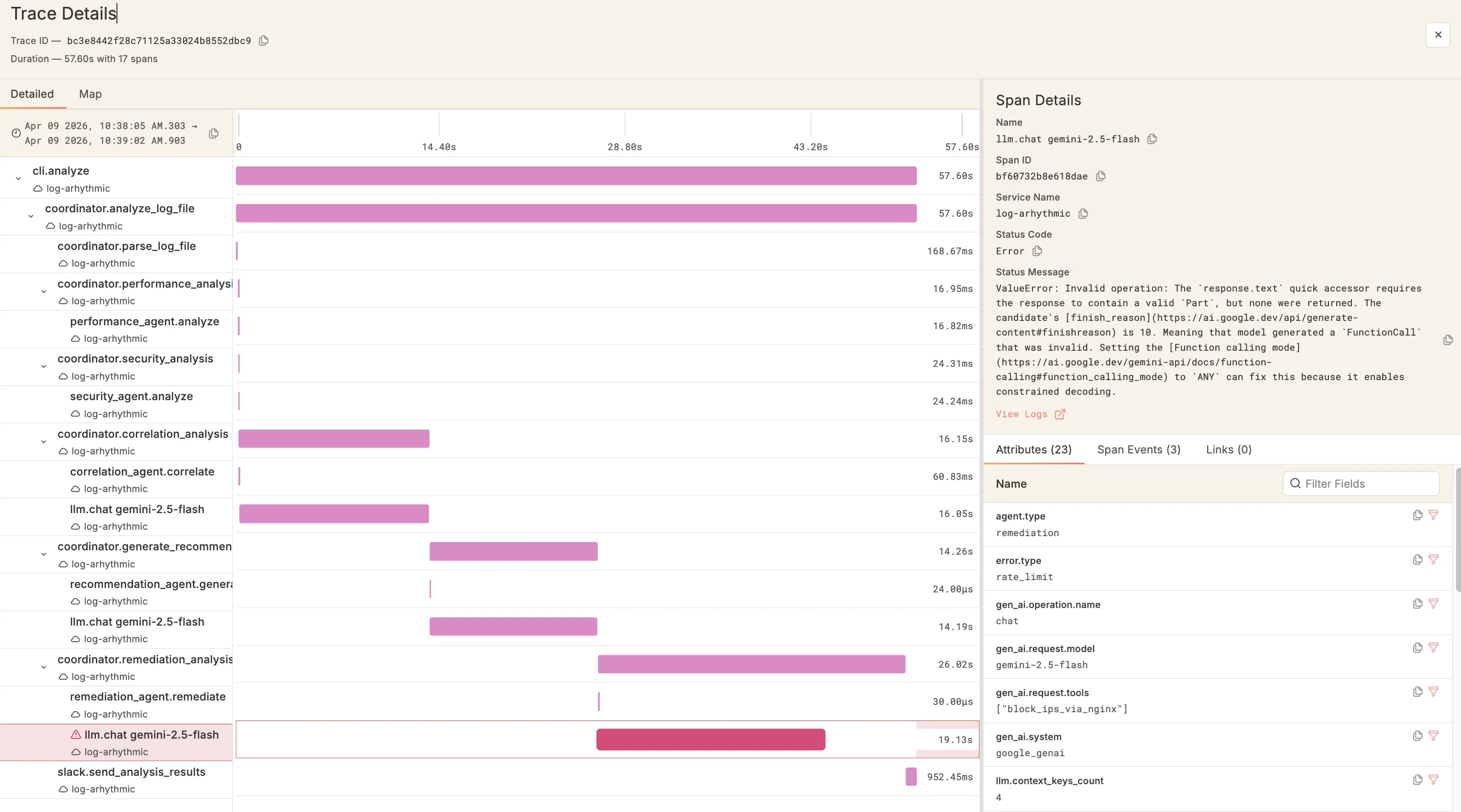Collapse coordinator.security_analysis span
The width and height of the screenshot is (1461, 812).
[x=44, y=366]
